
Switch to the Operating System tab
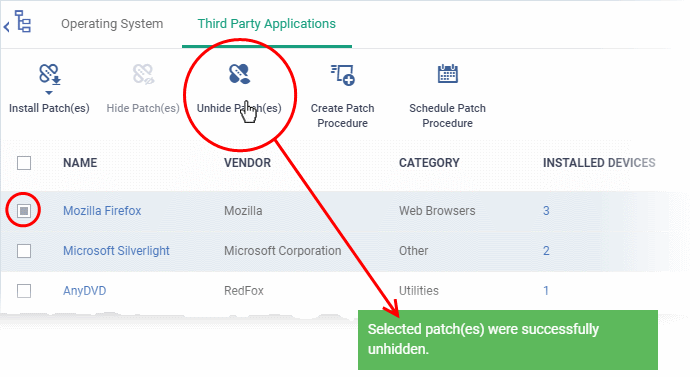(x=112, y=24)
